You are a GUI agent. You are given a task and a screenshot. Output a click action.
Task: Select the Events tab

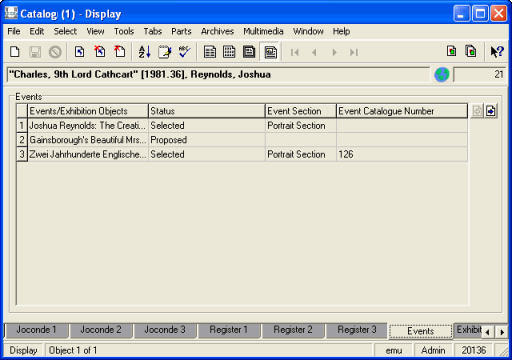click(x=420, y=331)
